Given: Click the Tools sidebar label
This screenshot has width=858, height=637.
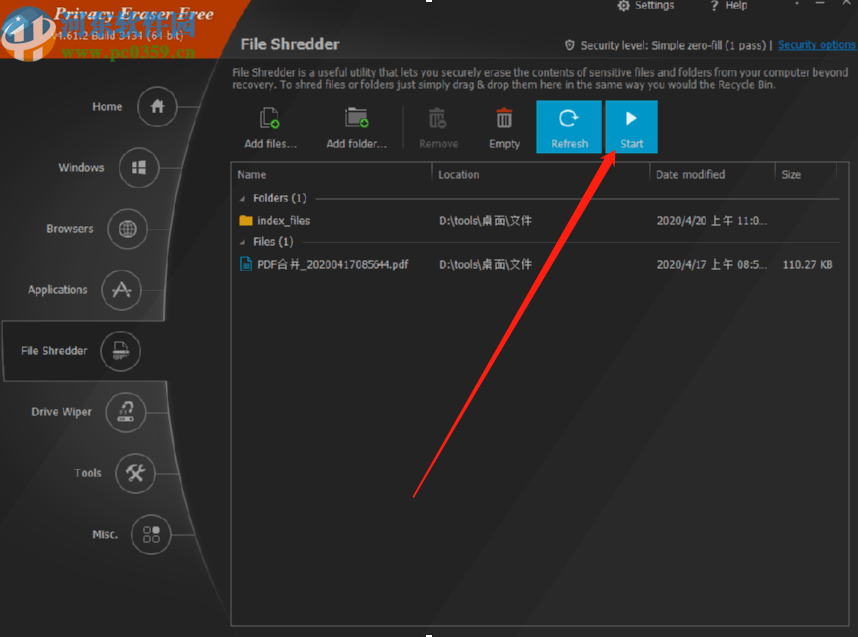Looking at the screenshot, I should click(88, 473).
